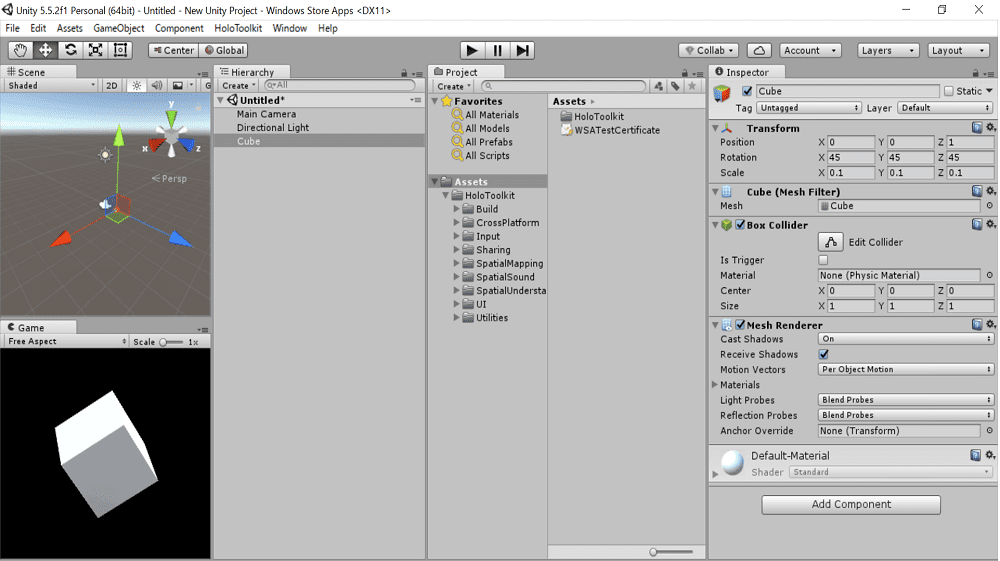Select the Inspector tab

point(748,72)
